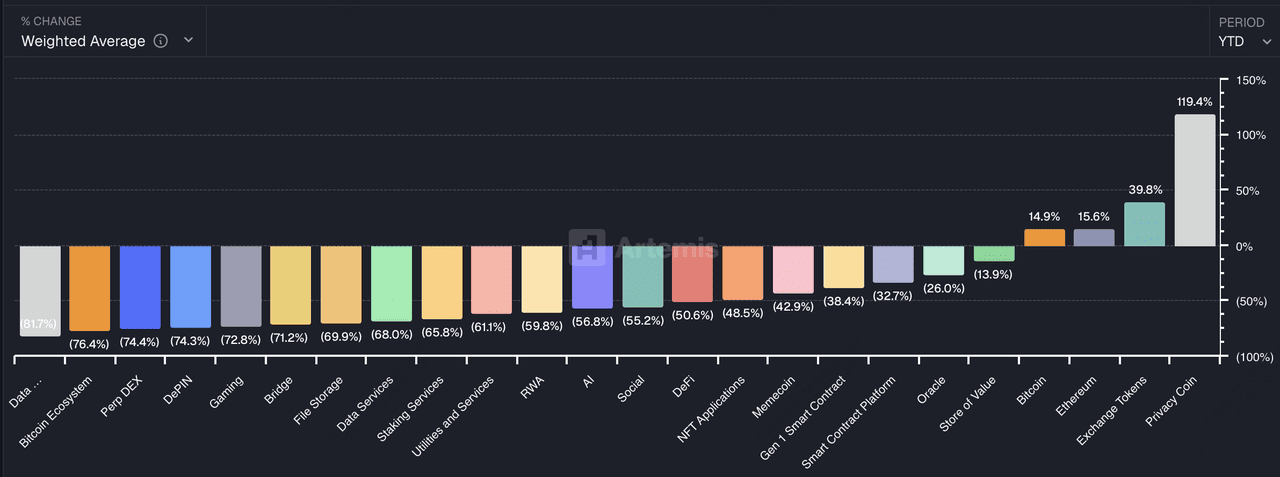Click the info icon beside Weighted Average
The image size is (1280, 477).
point(161,41)
